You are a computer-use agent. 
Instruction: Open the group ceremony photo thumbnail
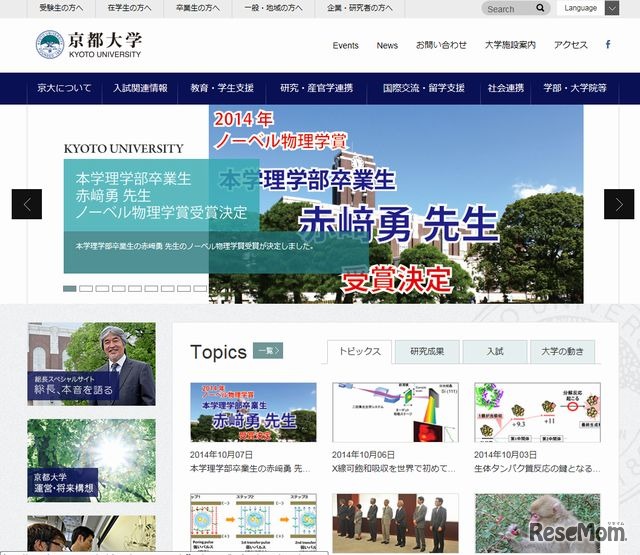(395, 523)
